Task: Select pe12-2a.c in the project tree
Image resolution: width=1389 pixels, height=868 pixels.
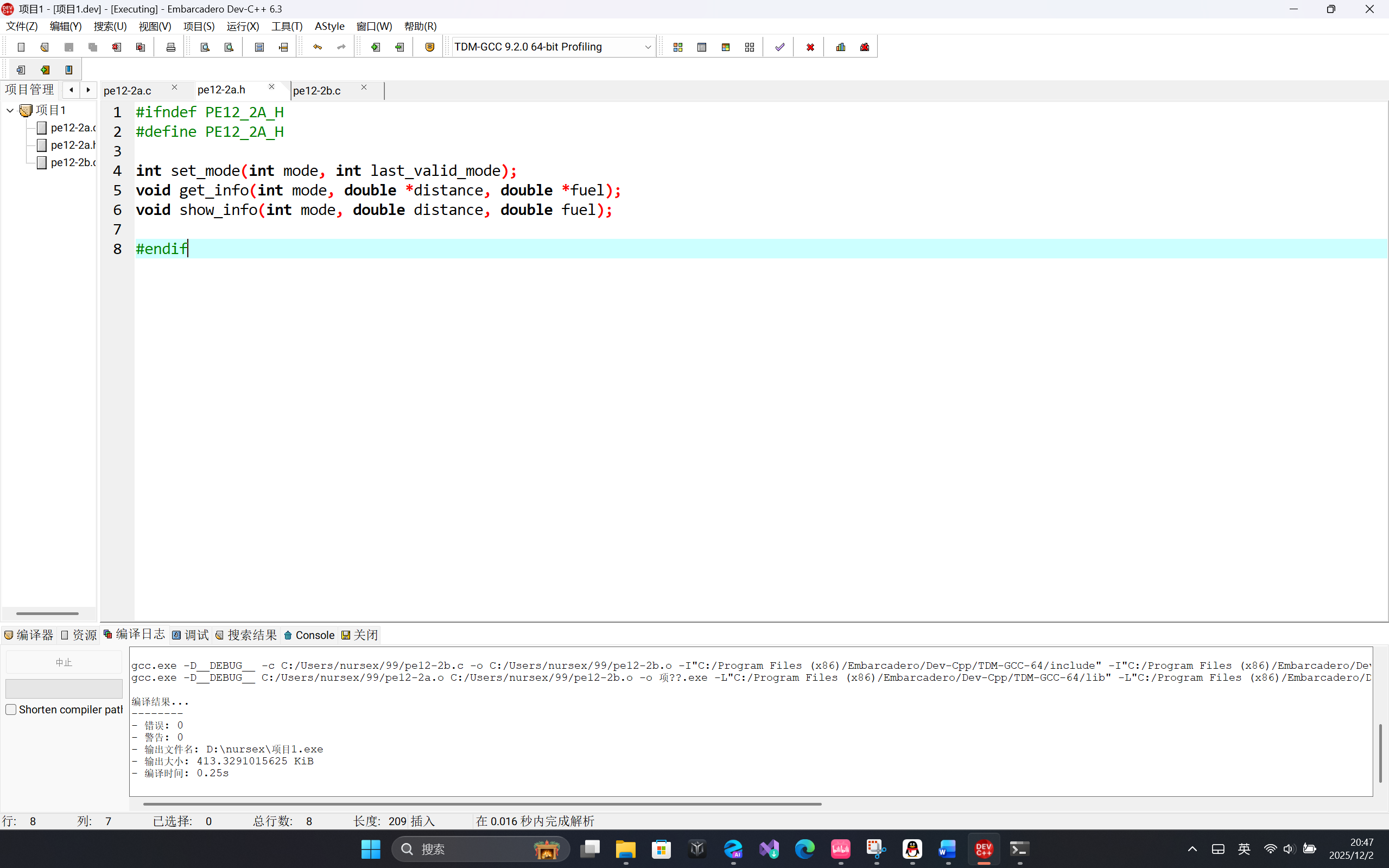Action: coord(72,128)
